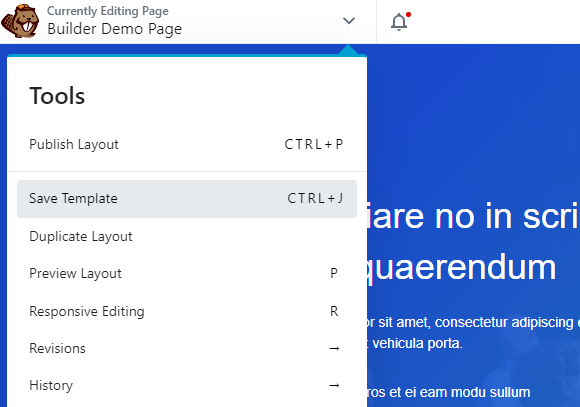Click the CTRL+P shortcut hint
This screenshot has width=580, height=407.
pyautogui.click(x=314, y=144)
